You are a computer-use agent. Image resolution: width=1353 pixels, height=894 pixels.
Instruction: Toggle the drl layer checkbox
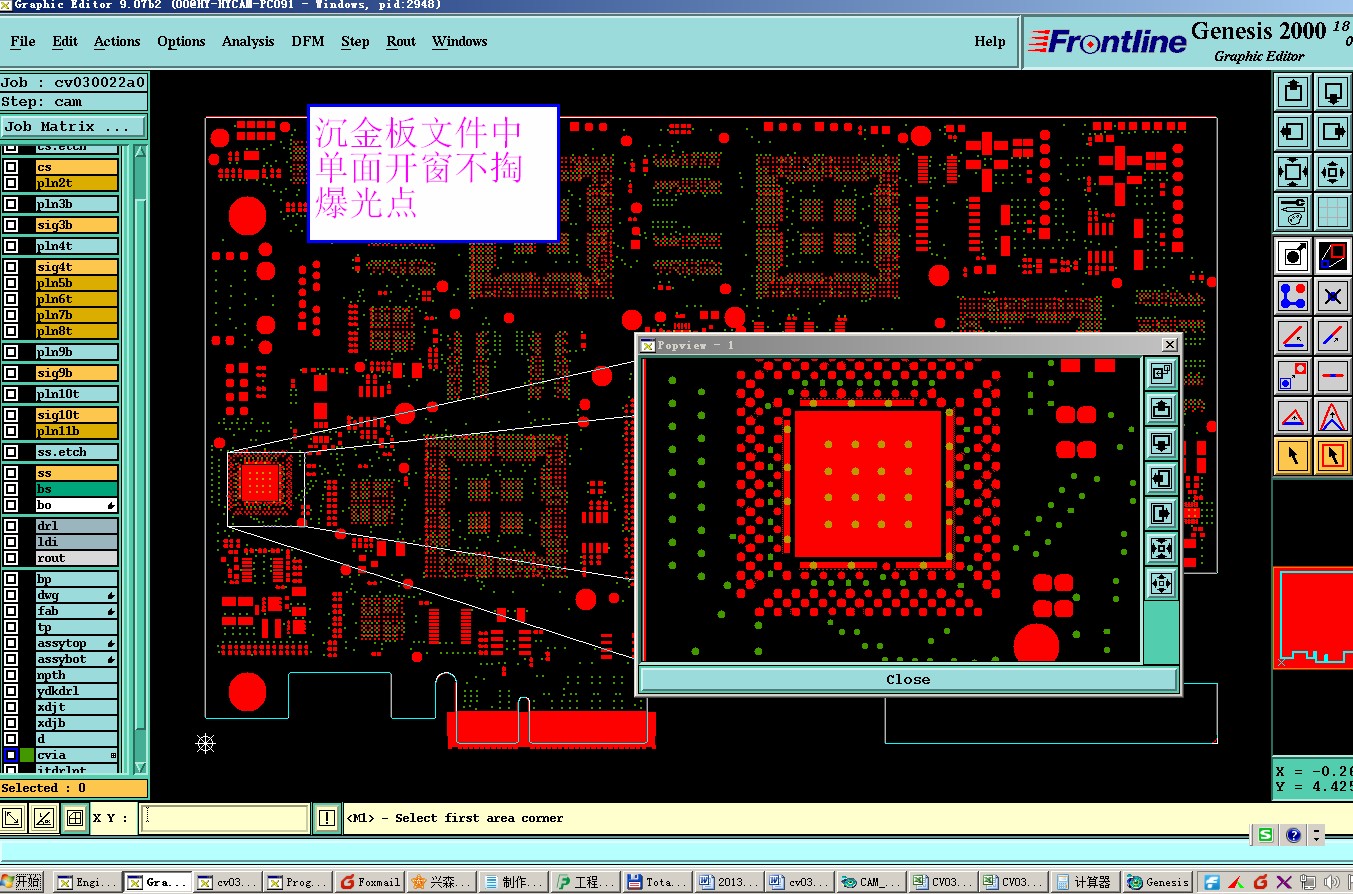(x=11, y=526)
